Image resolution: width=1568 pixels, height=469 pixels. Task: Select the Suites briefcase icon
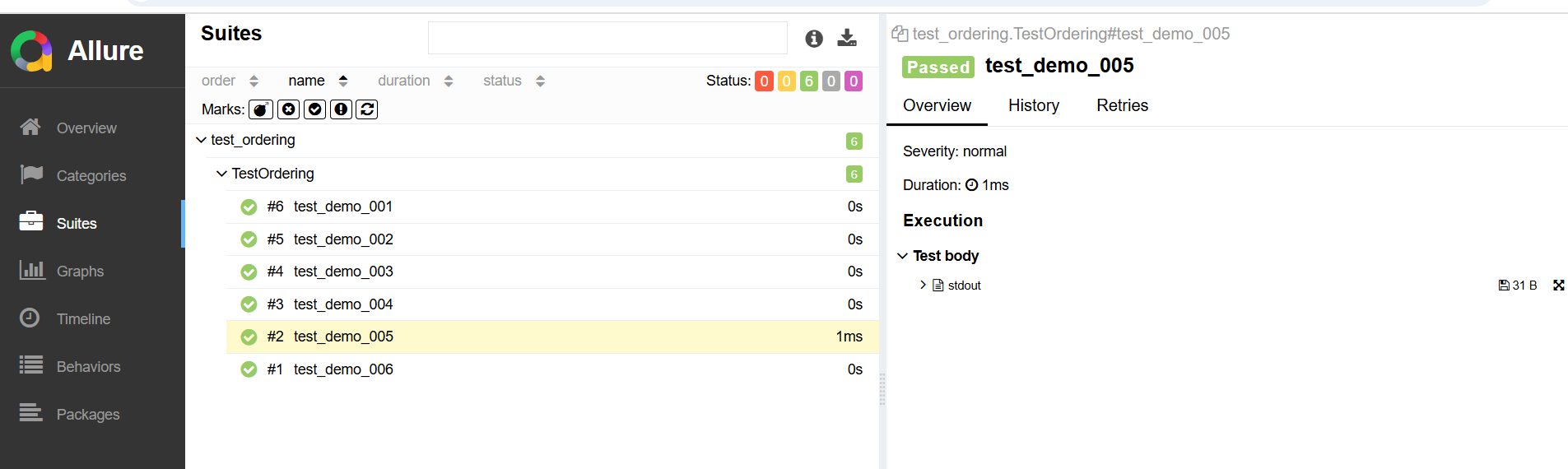31,221
